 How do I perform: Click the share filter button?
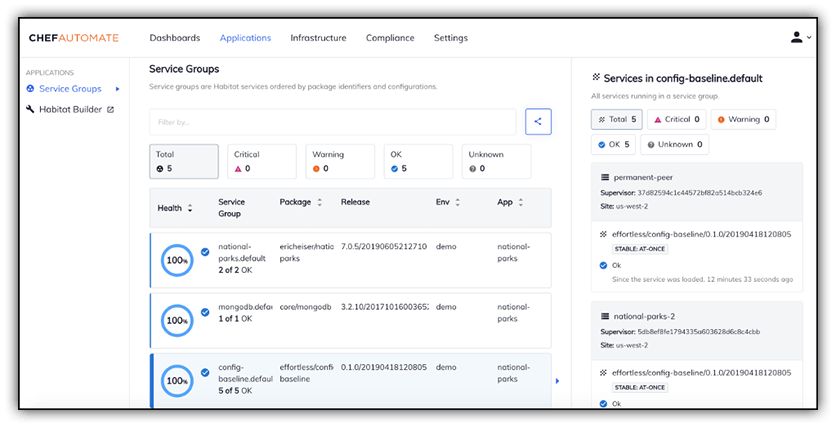[538, 121]
